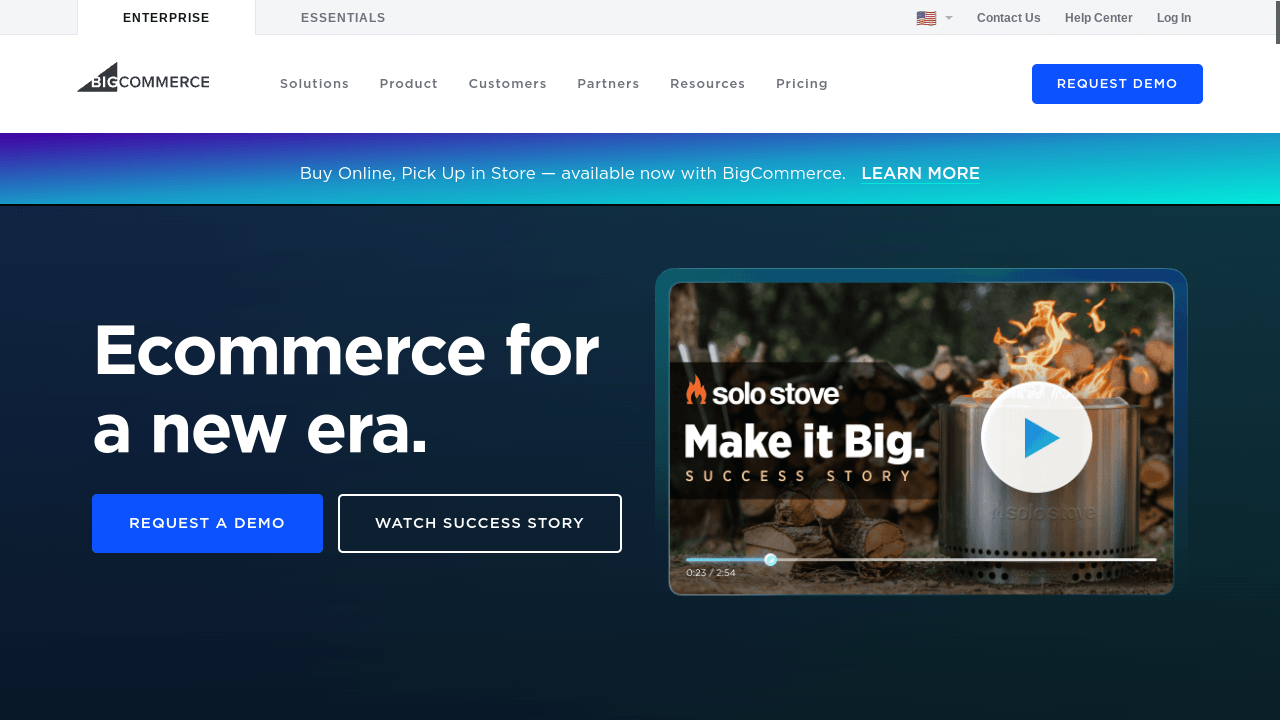Viewport: 1280px width, 720px height.
Task: Follow the Learn More banner link
Action: pyautogui.click(x=920, y=173)
